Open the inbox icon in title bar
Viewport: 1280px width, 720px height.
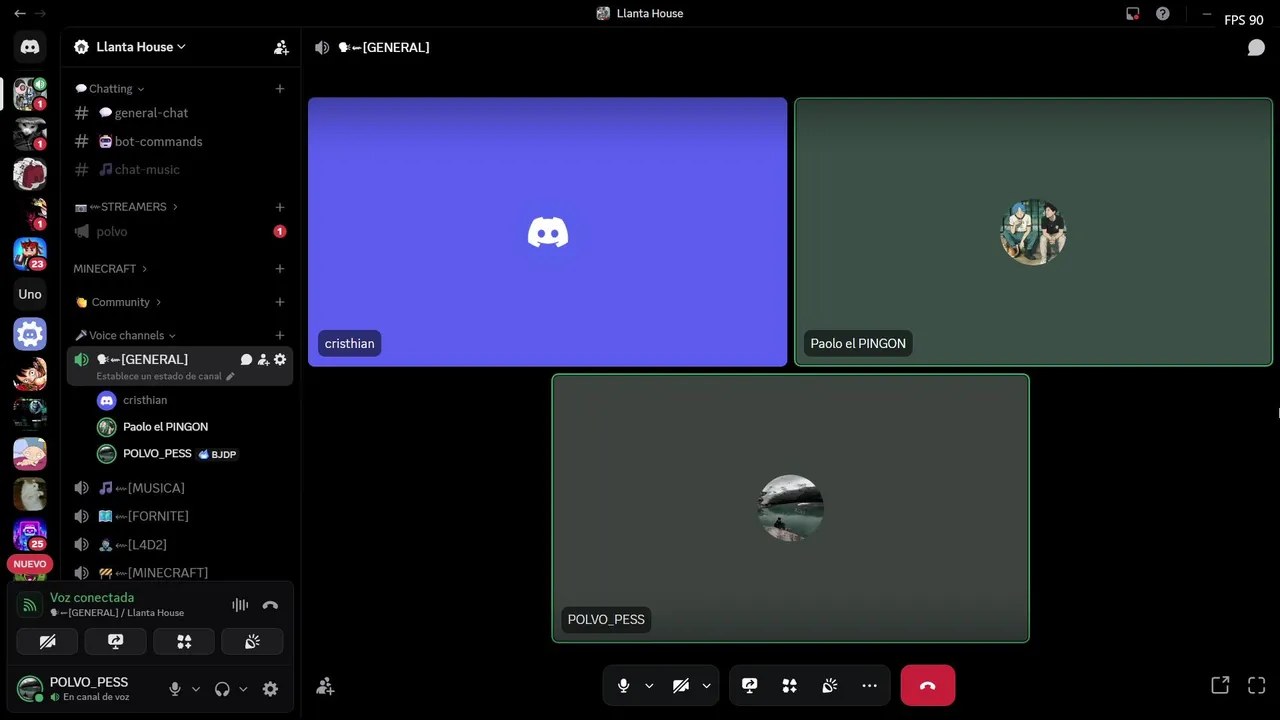[1132, 14]
